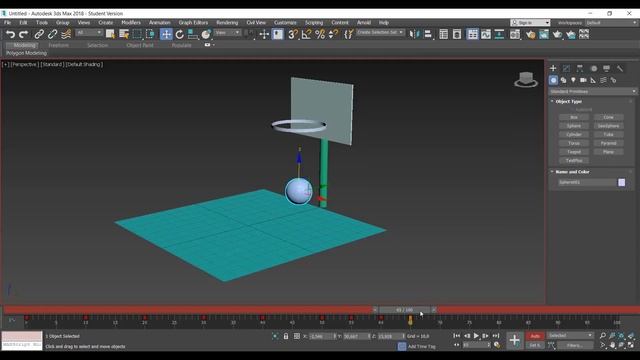Click the Select and Place icon
The width and height of the screenshot is (640, 360).
pos(206,34)
